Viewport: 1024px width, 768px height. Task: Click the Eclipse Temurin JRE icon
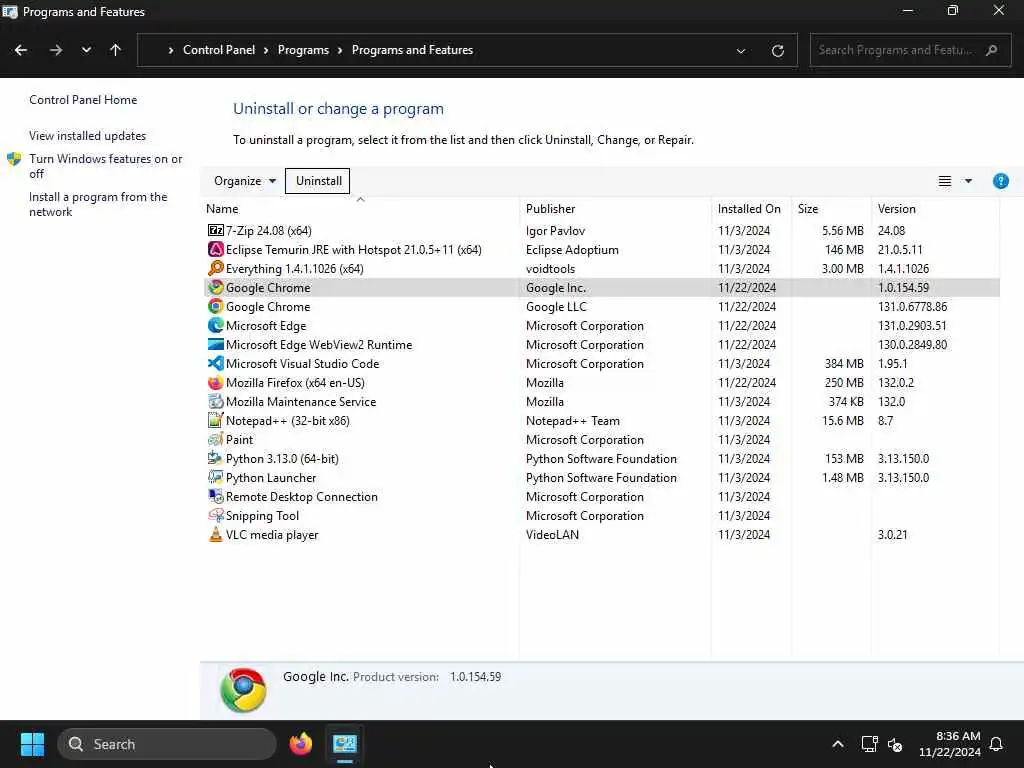coord(216,249)
